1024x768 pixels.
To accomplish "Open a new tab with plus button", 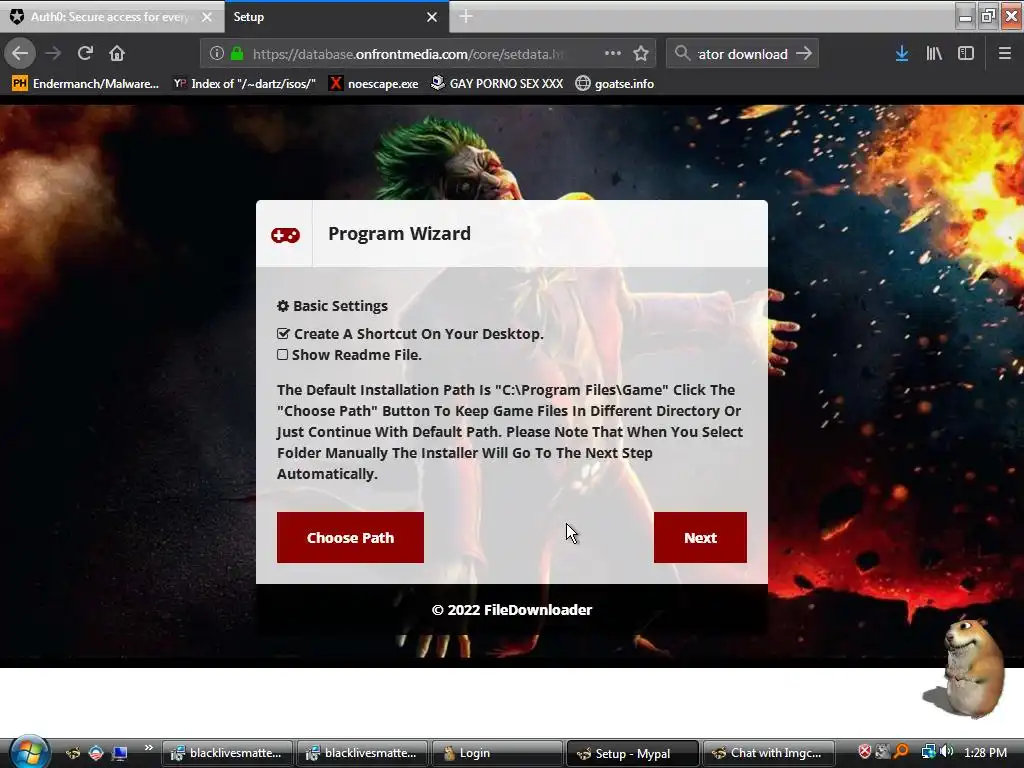I will (466, 17).
